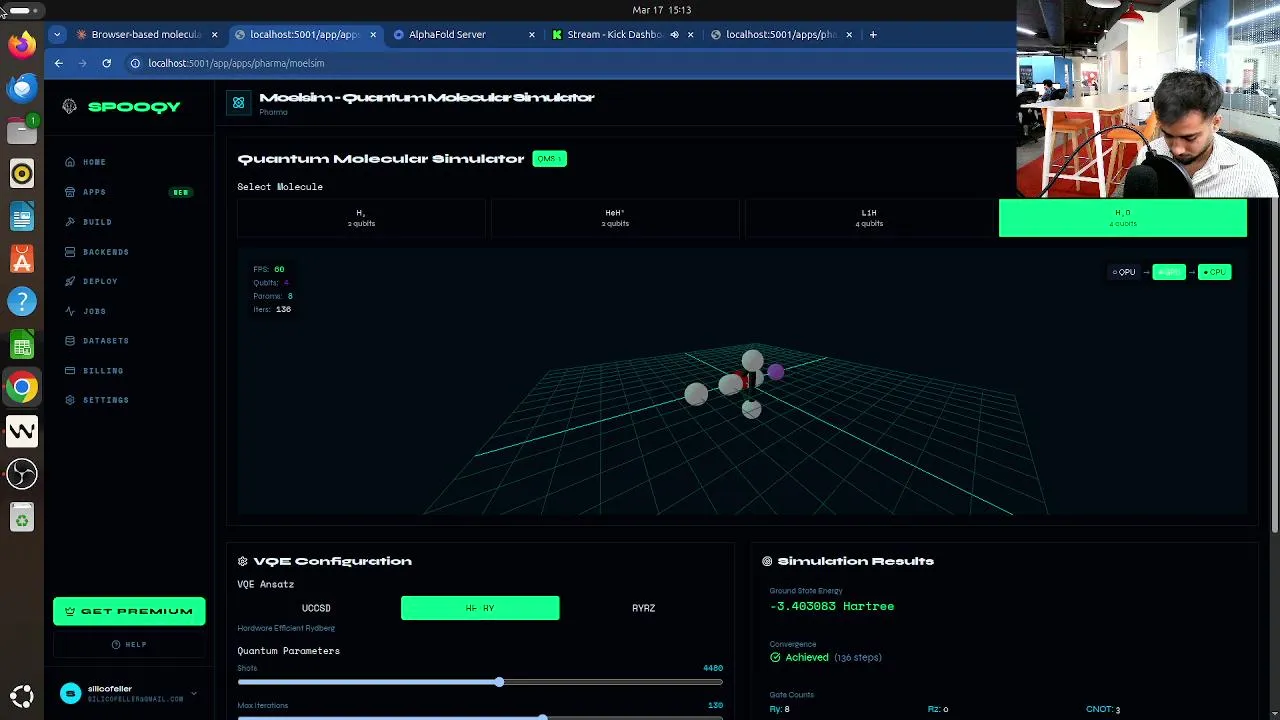The width and height of the screenshot is (1280, 720).
Task: Adjust the Max Iterations slider handle
Action: [x=542, y=717]
